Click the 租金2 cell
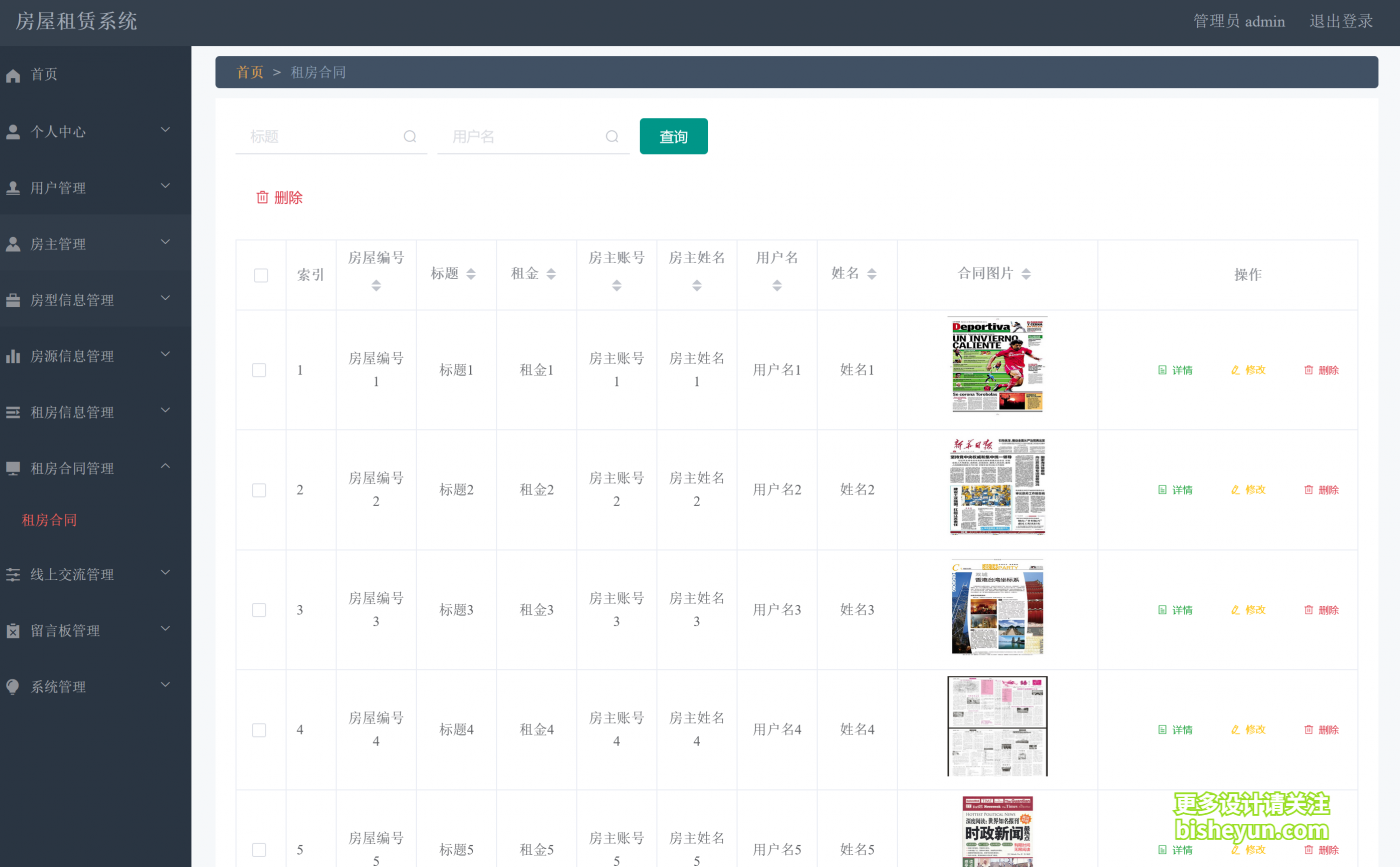The height and width of the screenshot is (867, 1400). point(537,490)
